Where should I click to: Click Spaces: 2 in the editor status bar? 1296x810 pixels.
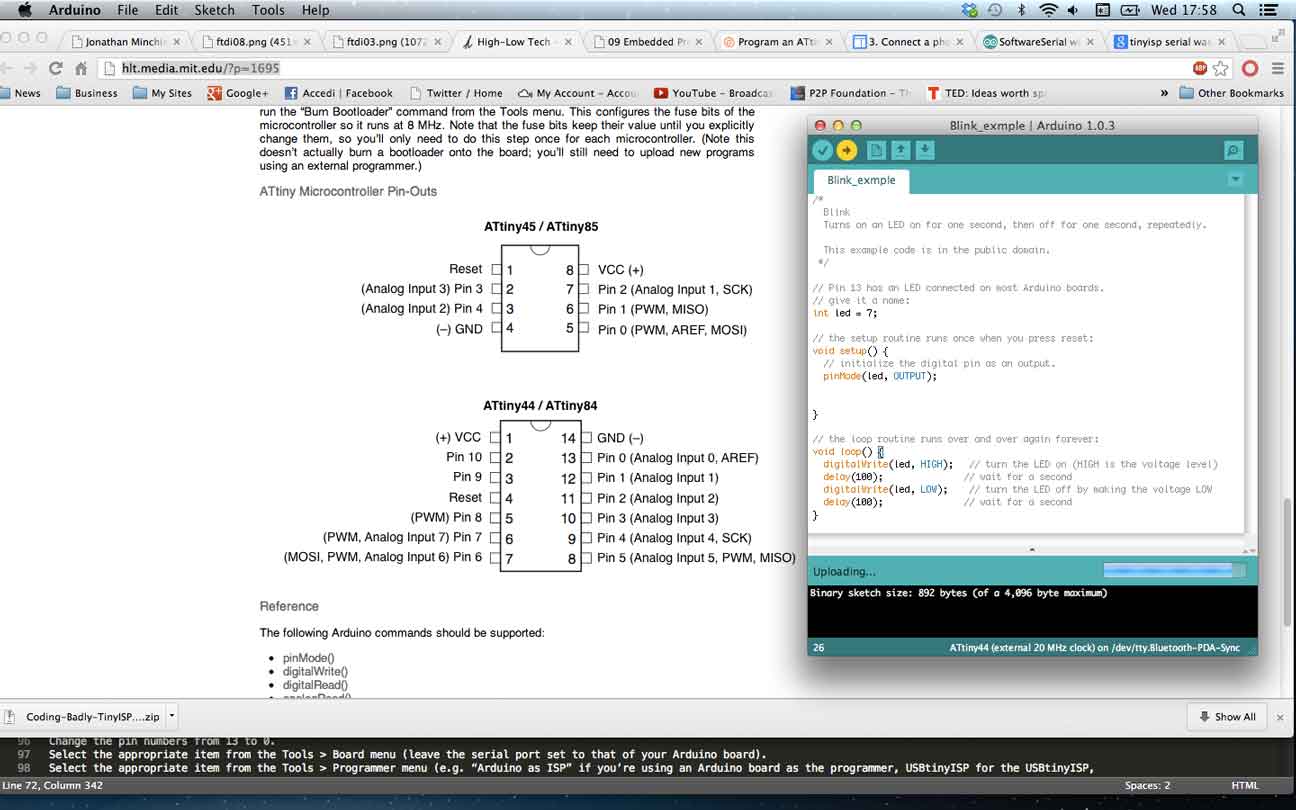(1147, 785)
